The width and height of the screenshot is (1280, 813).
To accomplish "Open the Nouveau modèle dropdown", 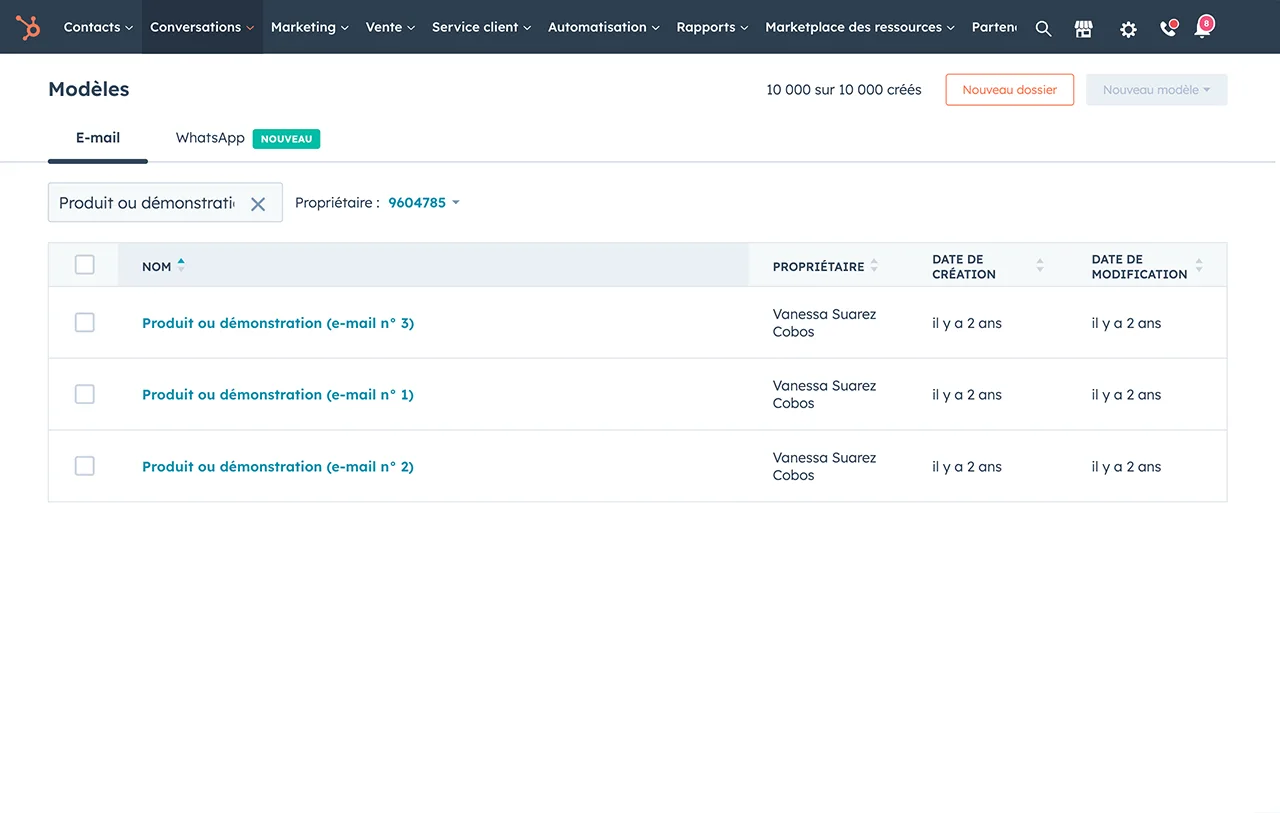I will (1156, 90).
